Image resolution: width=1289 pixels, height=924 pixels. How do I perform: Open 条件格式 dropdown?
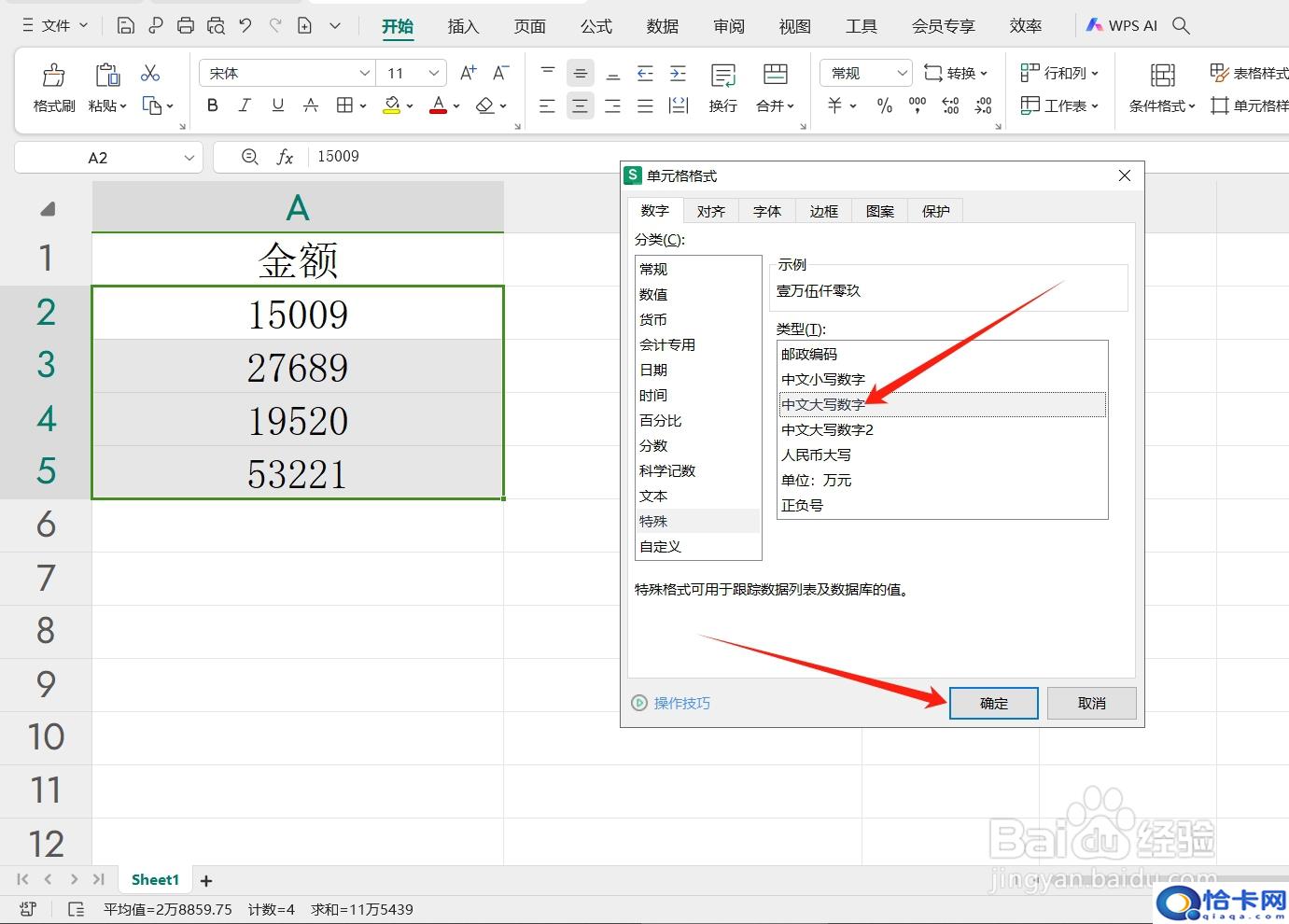pyautogui.click(x=1162, y=105)
